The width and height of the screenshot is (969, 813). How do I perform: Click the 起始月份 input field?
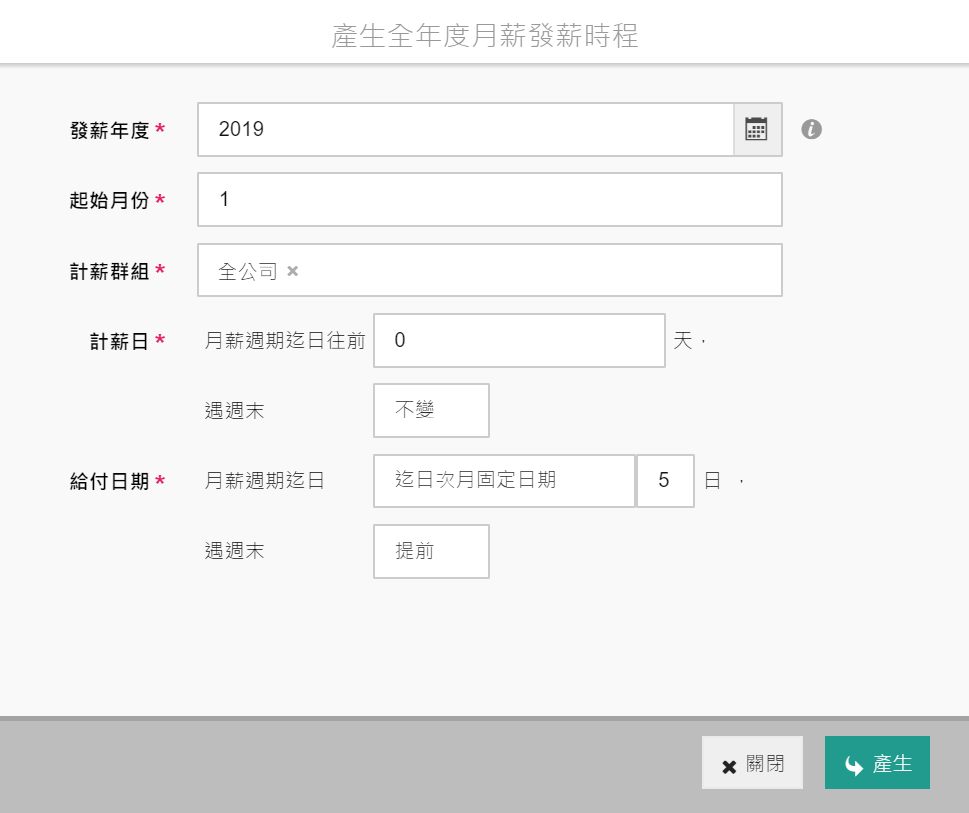489,200
